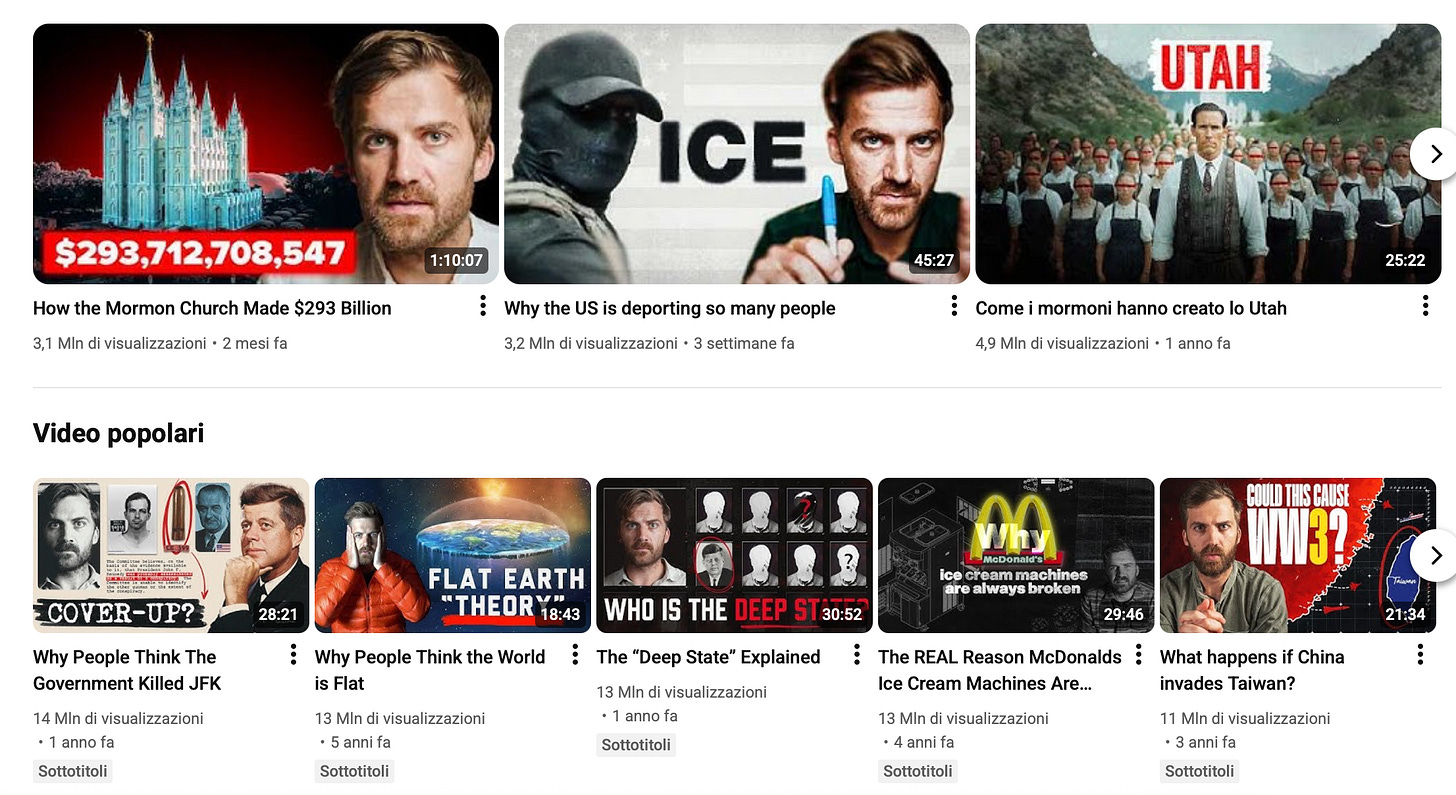Click the '3 anni fa' upload date
This screenshot has height=795, width=1456.
click(x=1206, y=742)
